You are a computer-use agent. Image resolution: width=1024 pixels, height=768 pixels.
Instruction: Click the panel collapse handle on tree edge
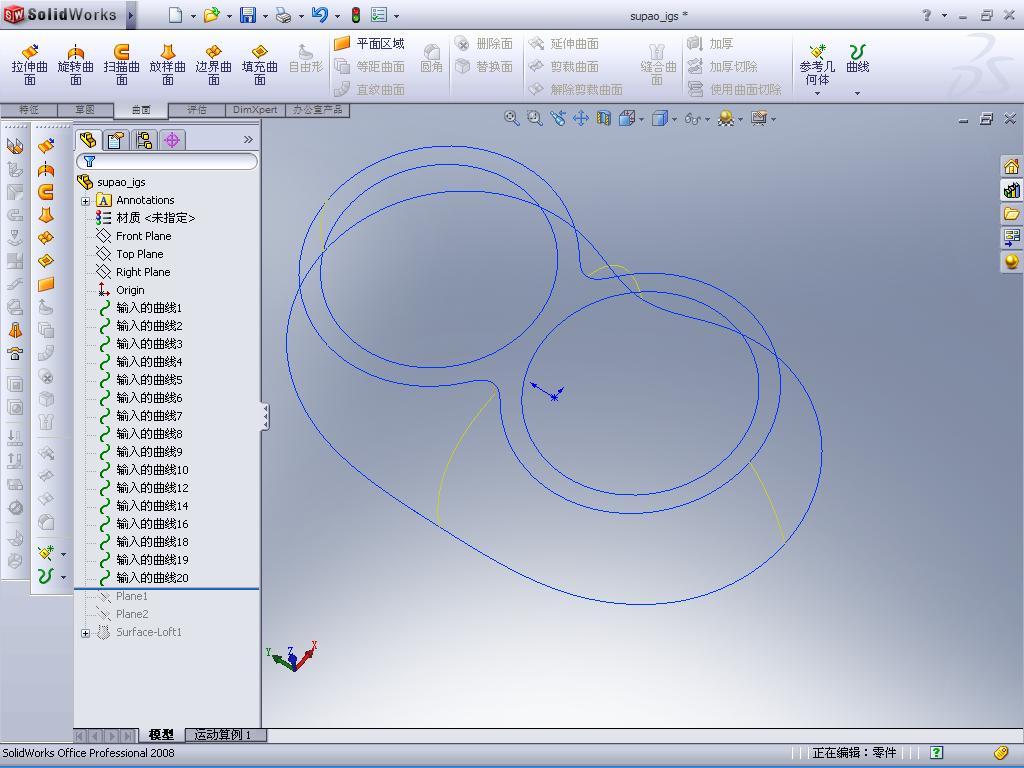click(265, 417)
